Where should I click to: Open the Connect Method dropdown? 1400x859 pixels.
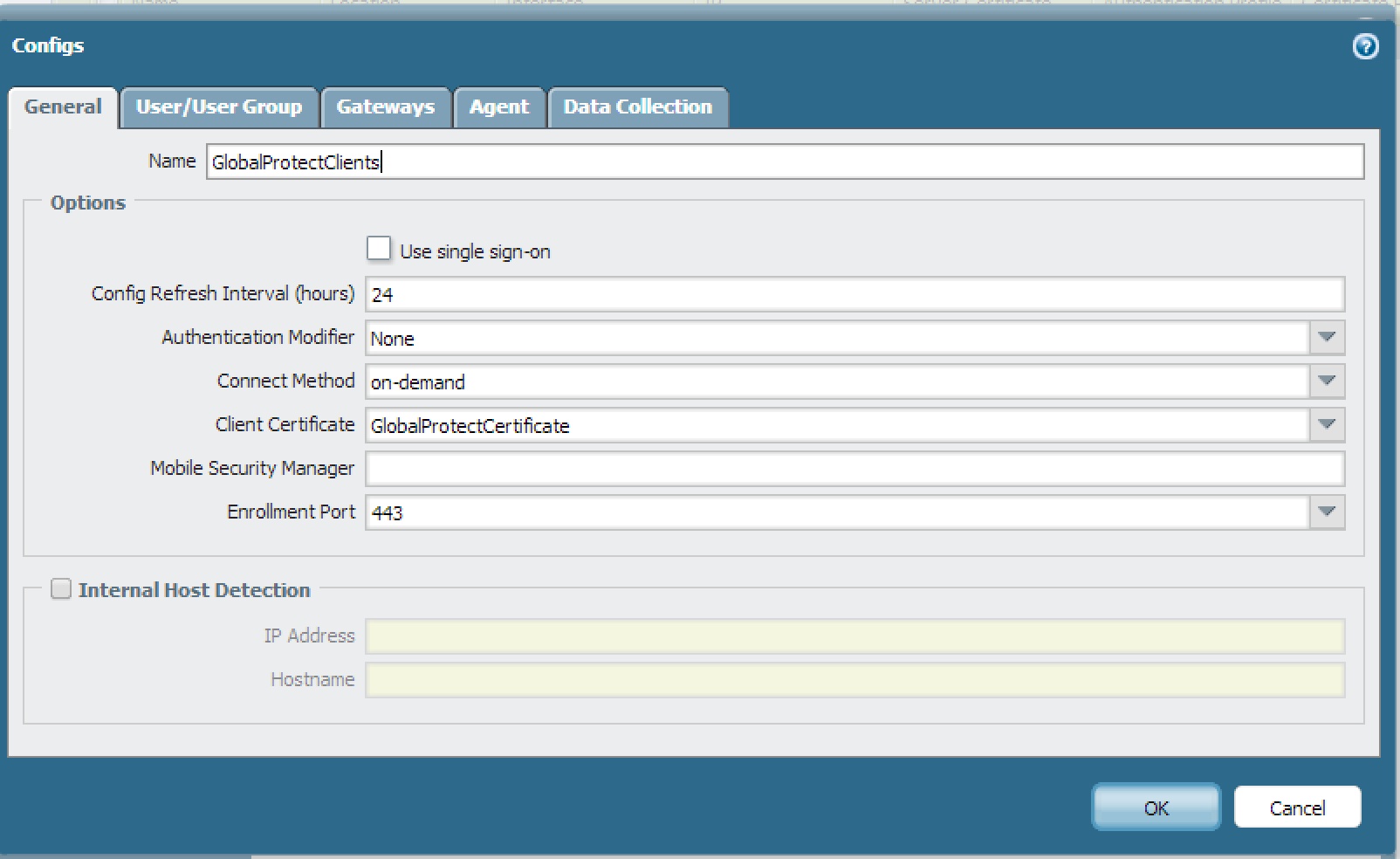pyautogui.click(x=1328, y=381)
